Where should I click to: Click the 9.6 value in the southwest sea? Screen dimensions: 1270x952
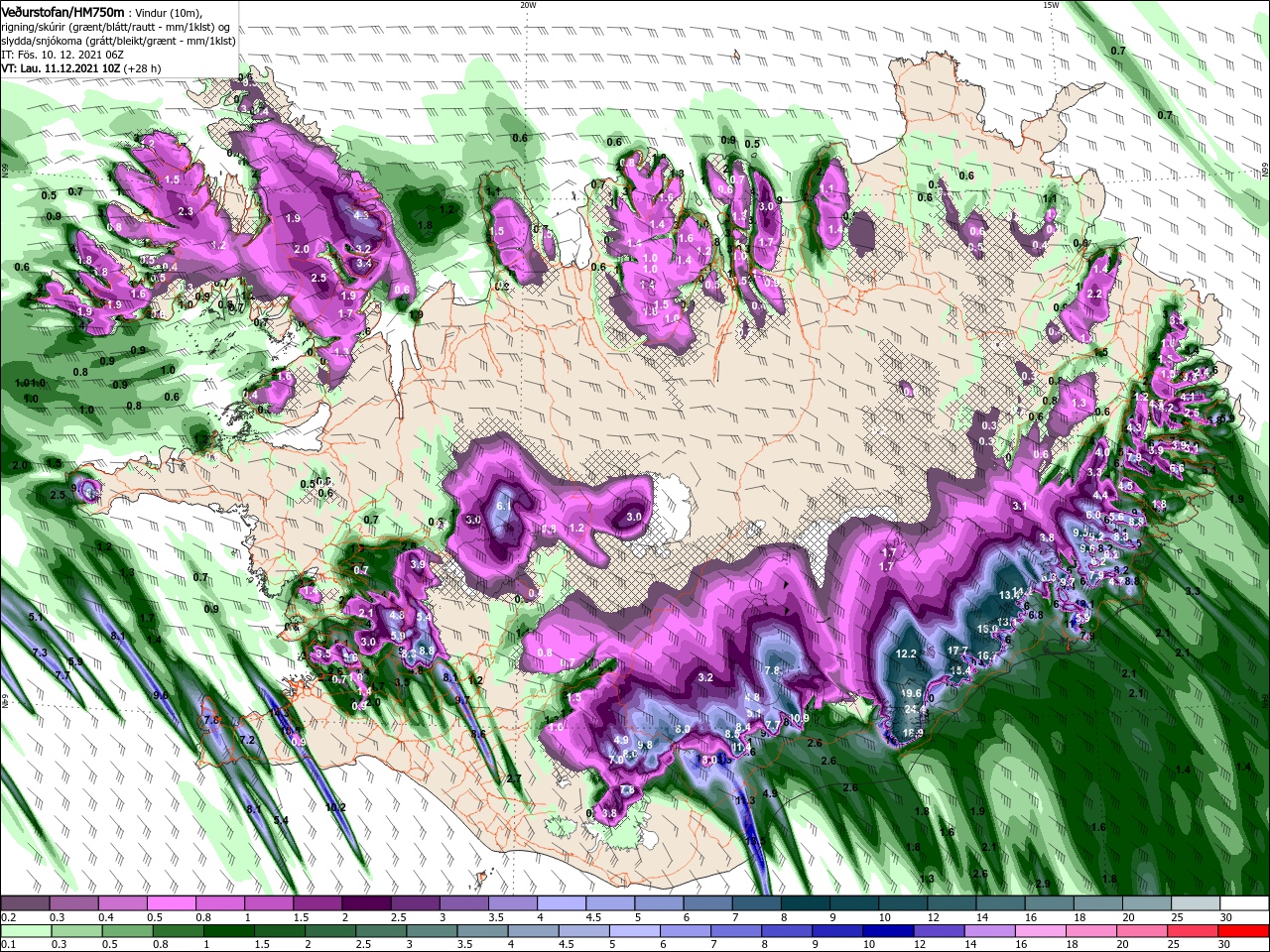click(161, 696)
